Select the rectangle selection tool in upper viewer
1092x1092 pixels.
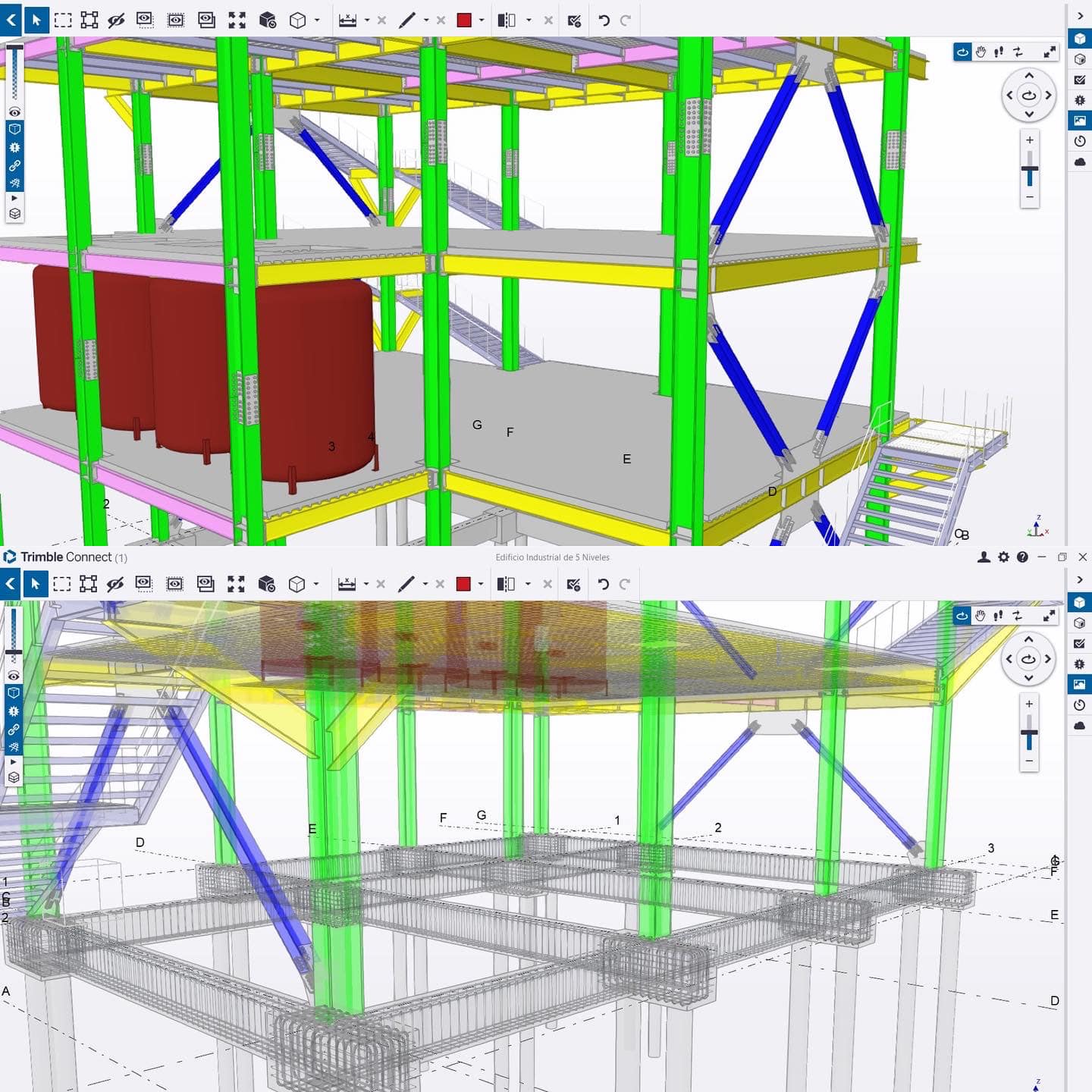pyautogui.click(x=63, y=20)
